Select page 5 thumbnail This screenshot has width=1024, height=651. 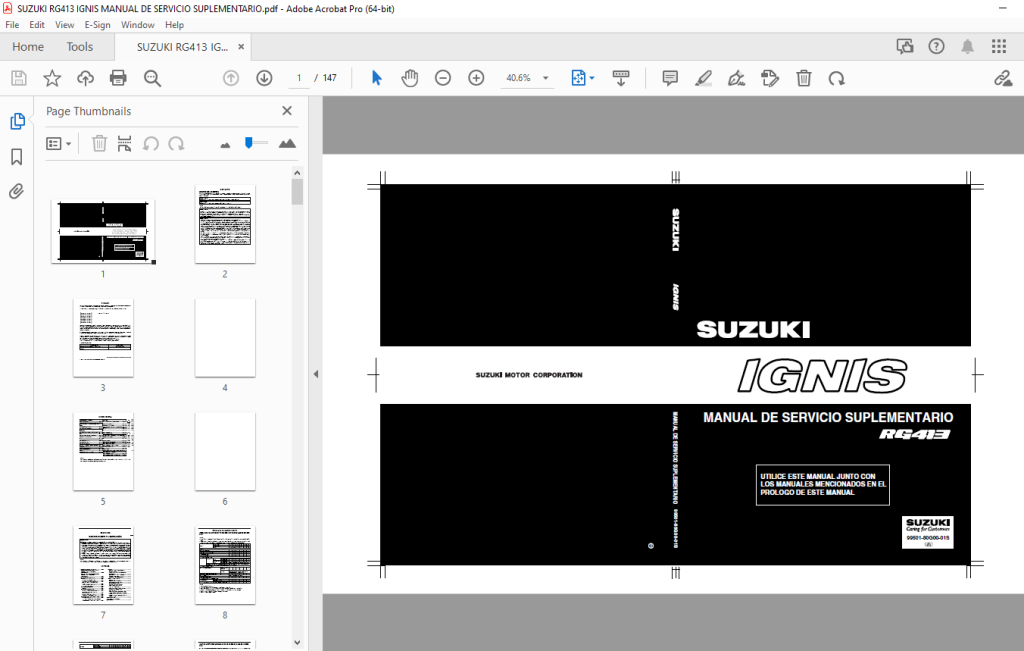point(103,451)
